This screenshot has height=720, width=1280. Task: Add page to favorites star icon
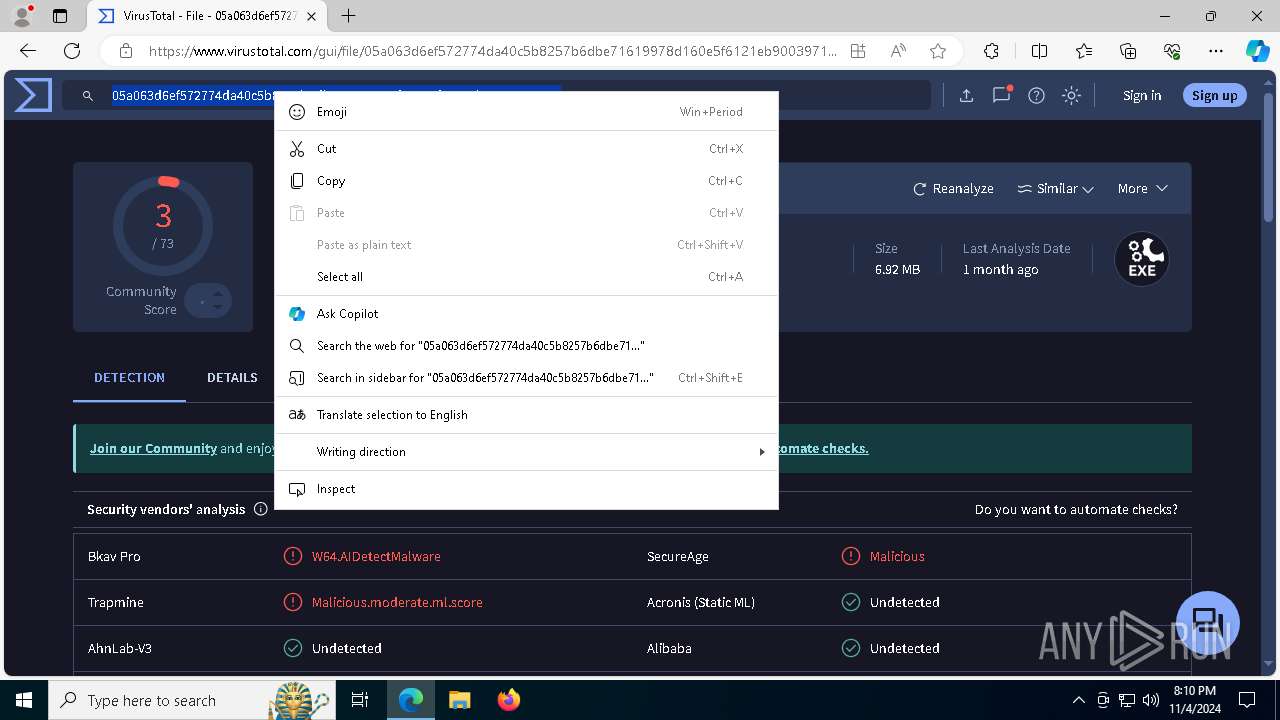coord(937,51)
